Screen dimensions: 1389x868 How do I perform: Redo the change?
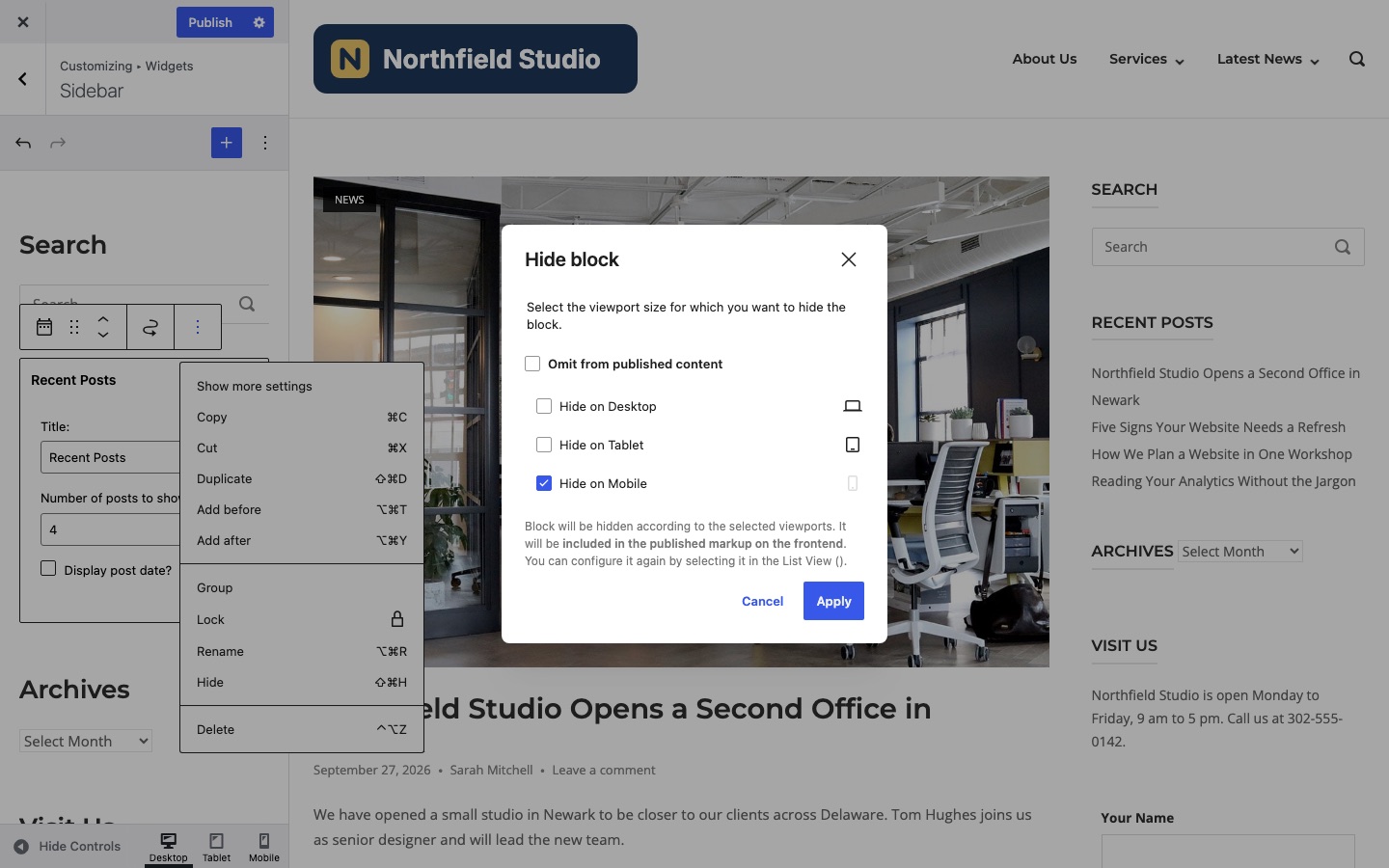(x=58, y=143)
